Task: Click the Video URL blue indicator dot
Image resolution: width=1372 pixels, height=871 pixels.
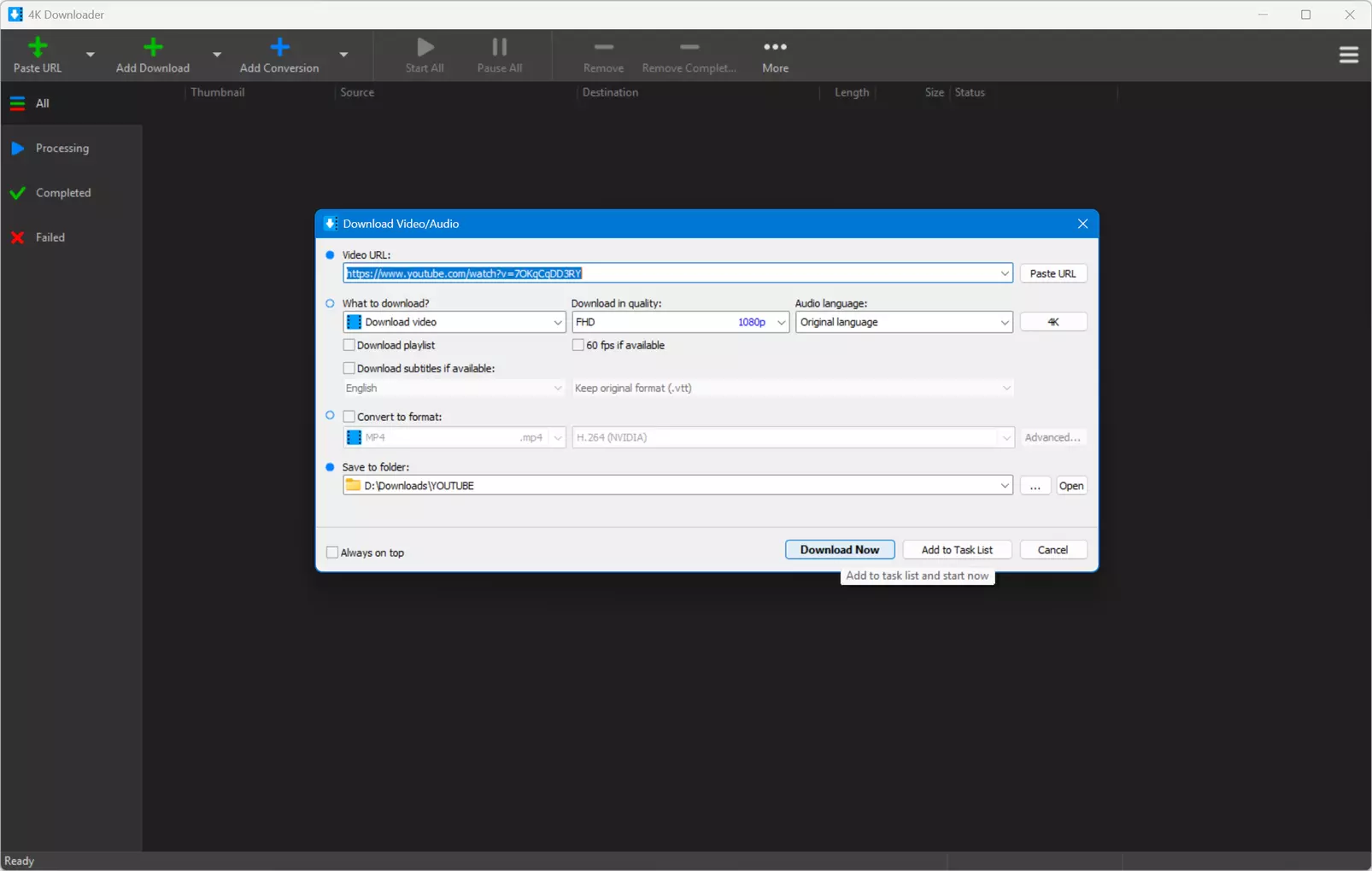Action: click(x=330, y=254)
